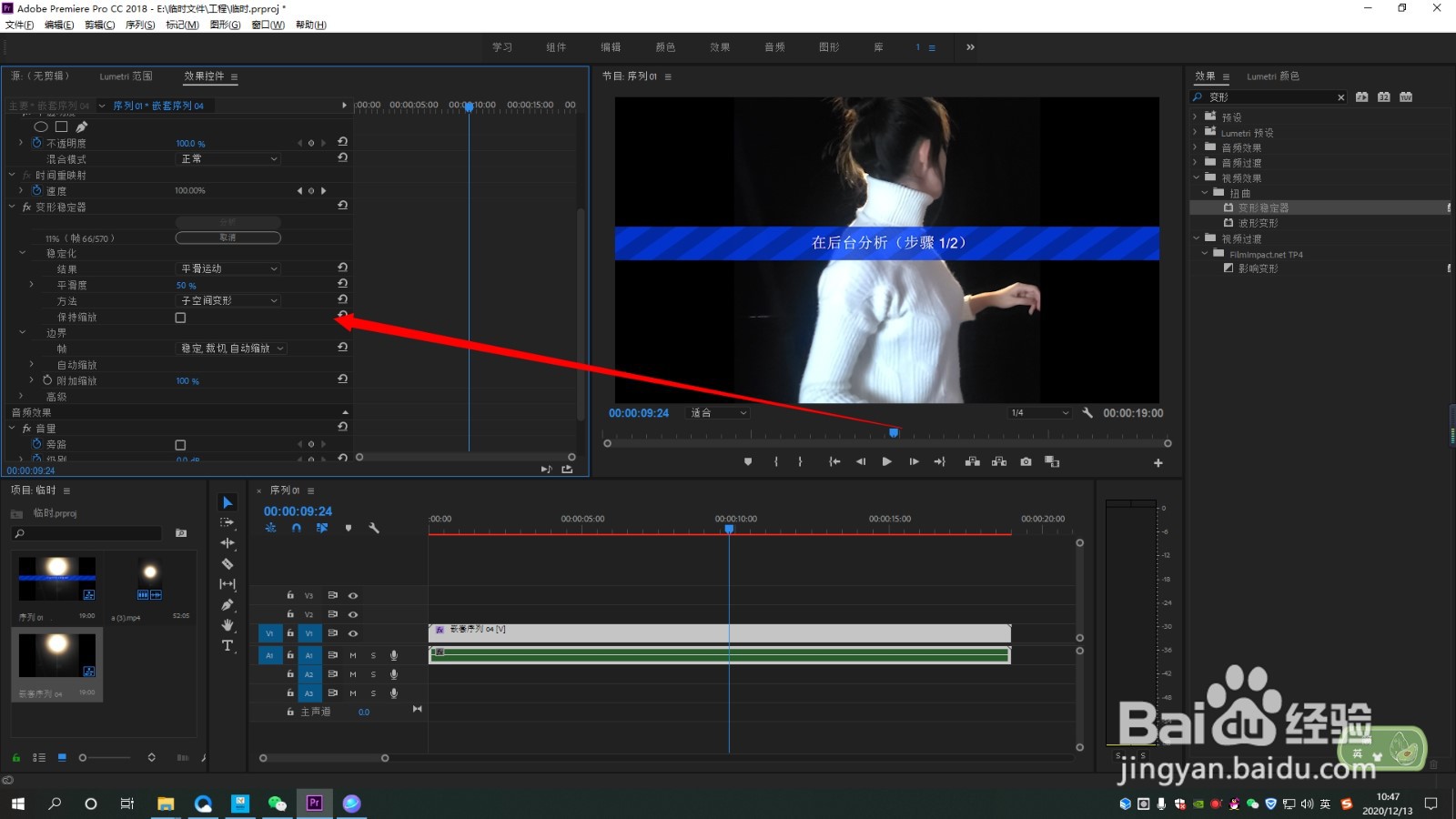Viewport: 1456px width, 819px height.
Task: Open 混合模式 dropdown showing 正常
Action: point(227,158)
